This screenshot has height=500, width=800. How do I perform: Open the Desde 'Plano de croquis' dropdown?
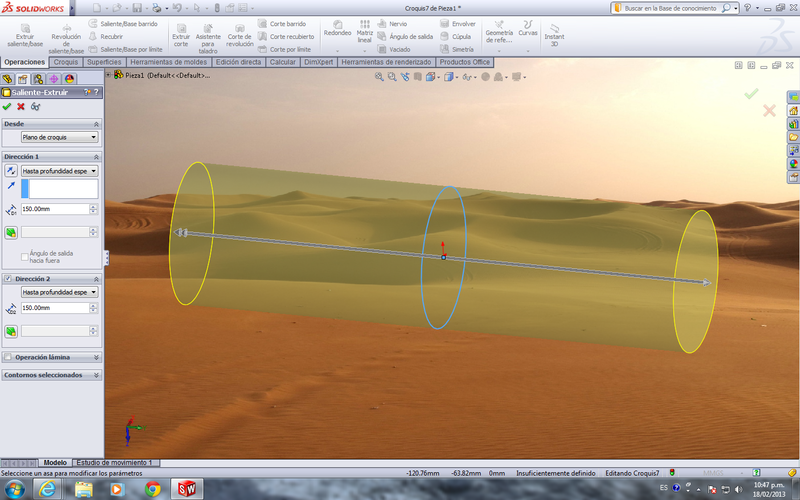pos(59,137)
